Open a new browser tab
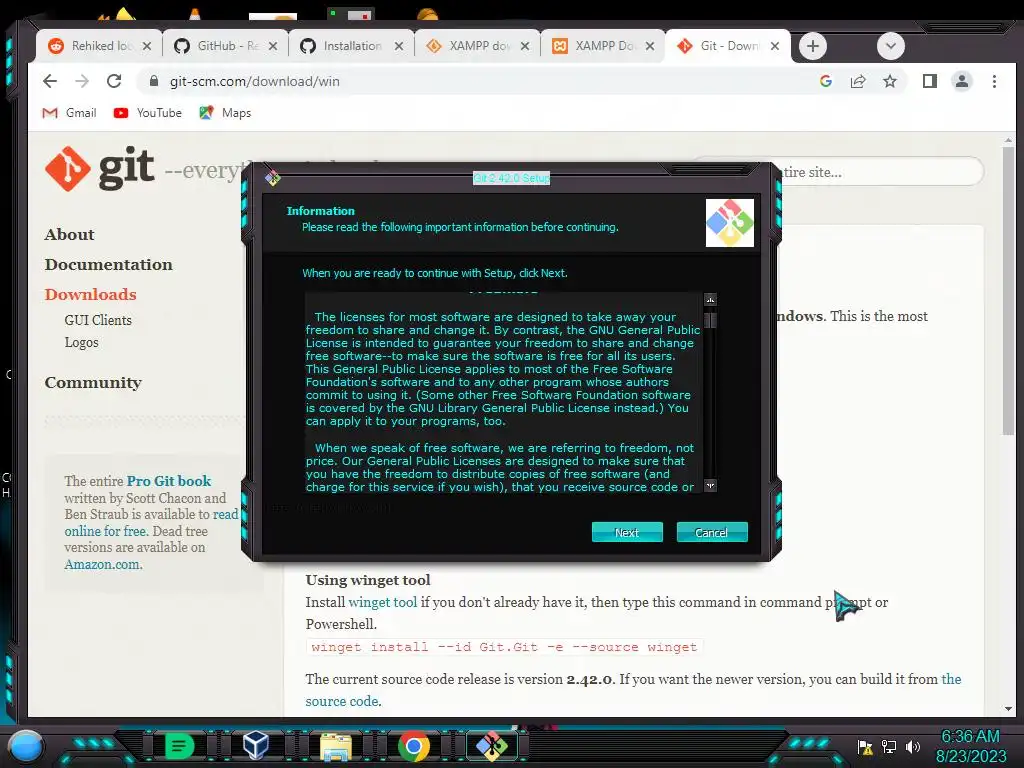This screenshot has height=768, width=1024. point(812,46)
